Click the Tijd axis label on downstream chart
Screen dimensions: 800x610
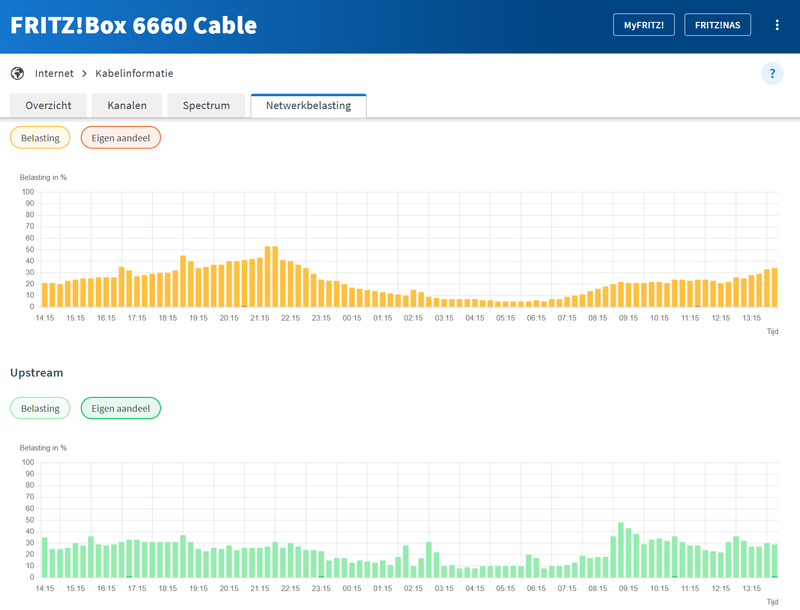pos(771,330)
